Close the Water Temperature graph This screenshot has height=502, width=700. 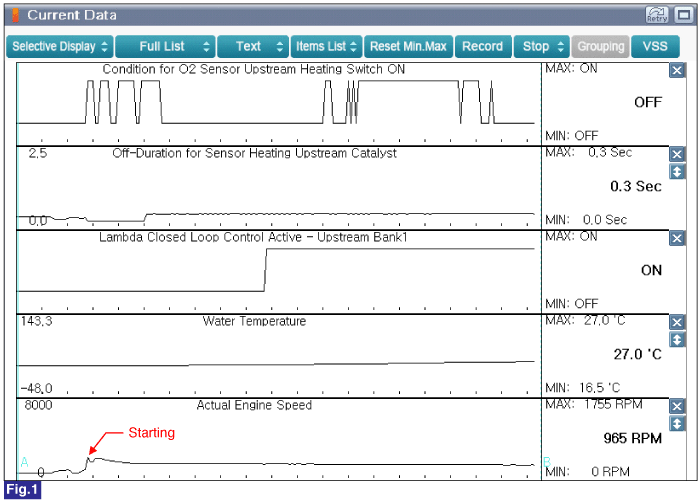[x=677, y=322]
